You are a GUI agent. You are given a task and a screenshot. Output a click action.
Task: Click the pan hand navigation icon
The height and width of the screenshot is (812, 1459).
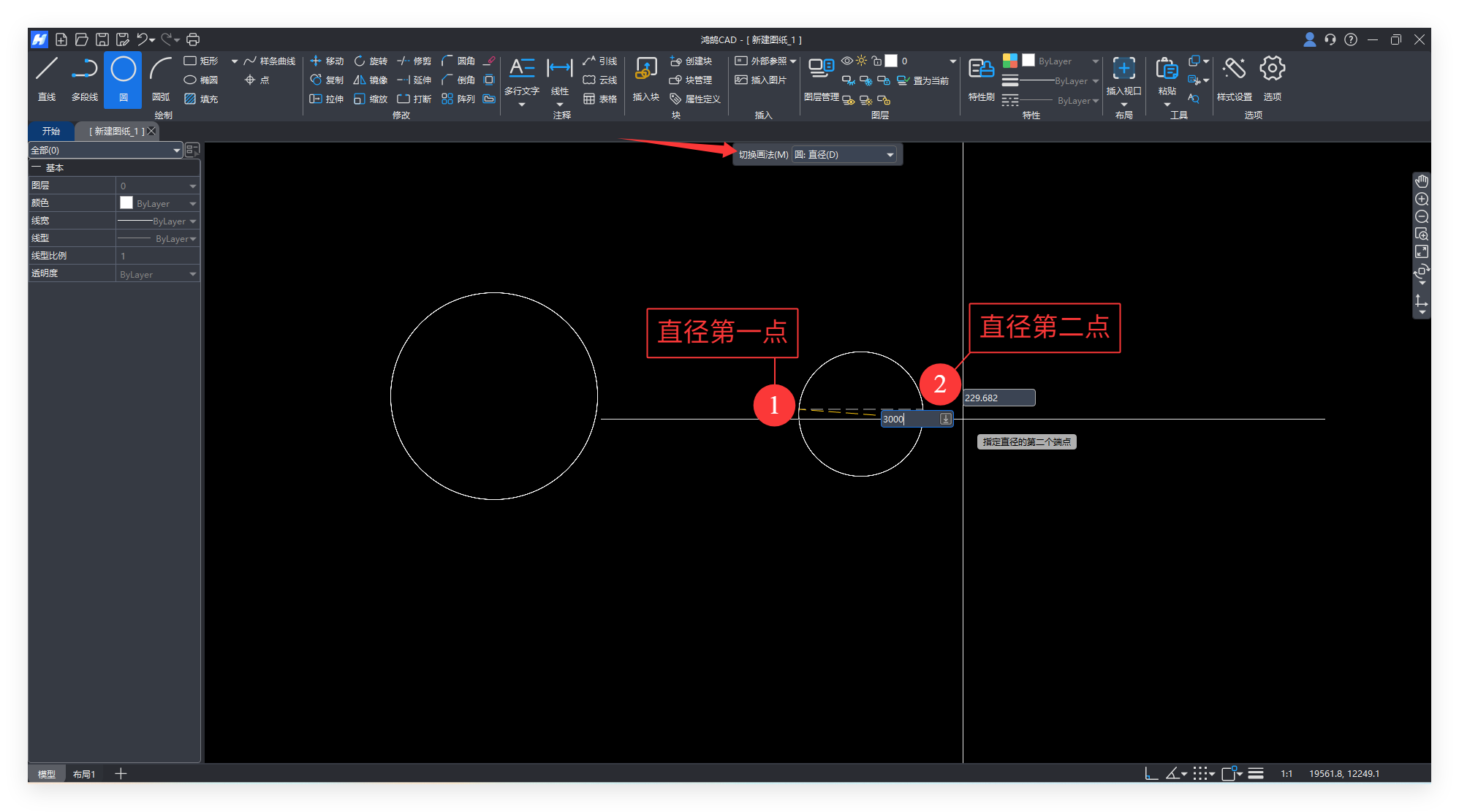[1422, 181]
